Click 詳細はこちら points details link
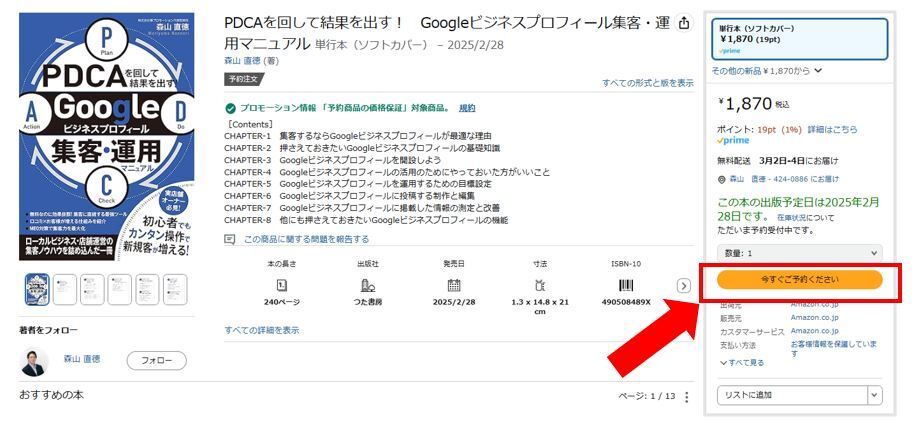 pos(833,129)
